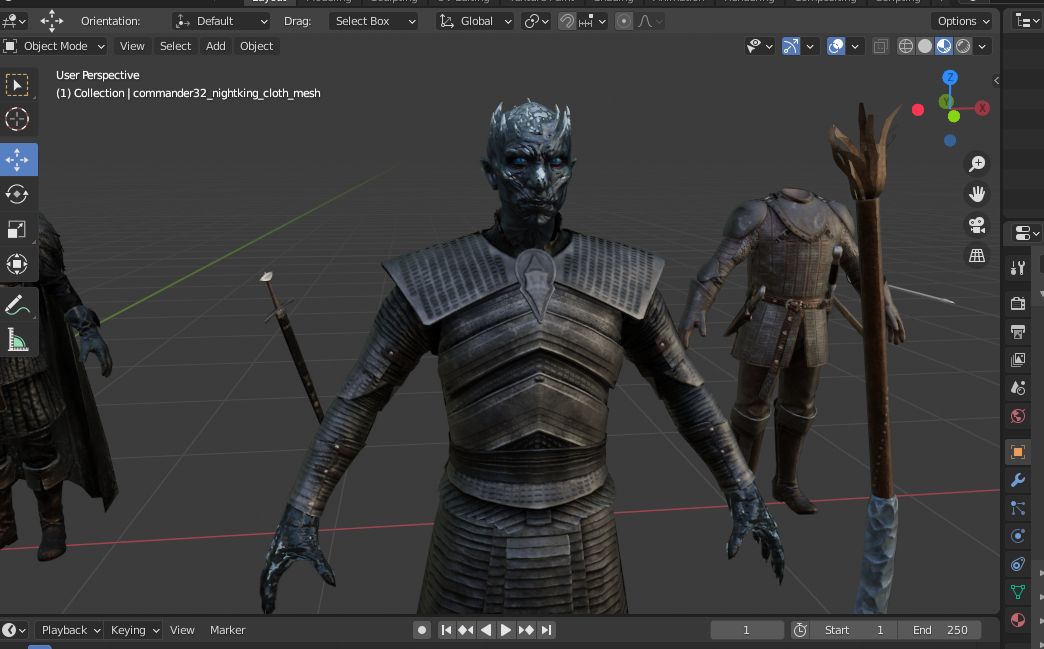Image resolution: width=1044 pixels, height=649 pixels.
Task: Open the Particles properties tab
Action: 1018,508
